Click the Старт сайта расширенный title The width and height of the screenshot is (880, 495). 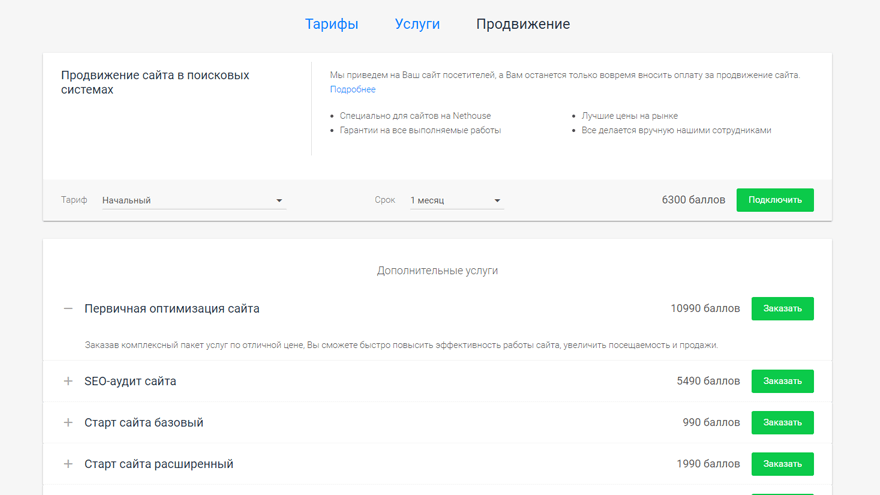coord(159,464)
